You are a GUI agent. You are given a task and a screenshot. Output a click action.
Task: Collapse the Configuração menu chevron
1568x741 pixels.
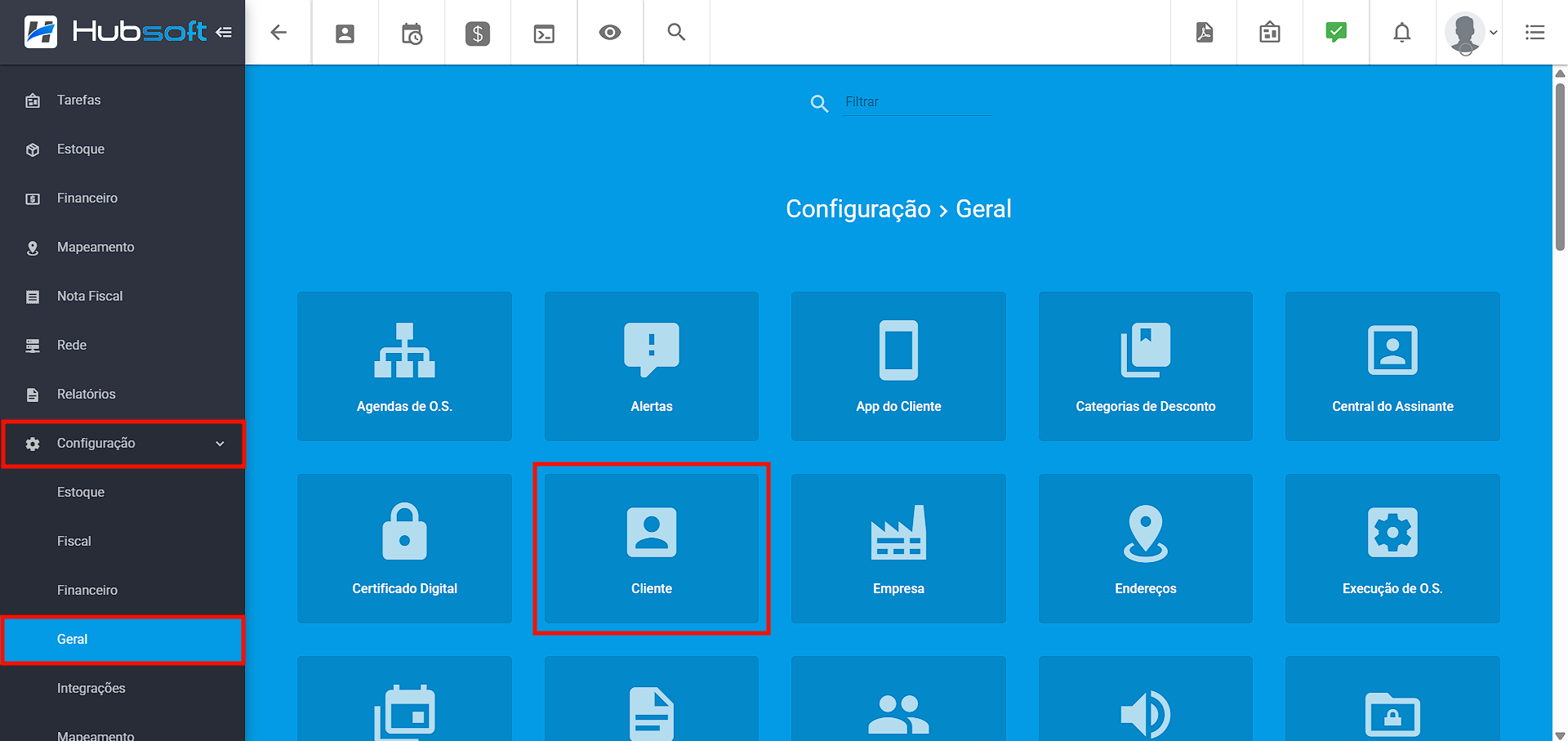[220, 444]
